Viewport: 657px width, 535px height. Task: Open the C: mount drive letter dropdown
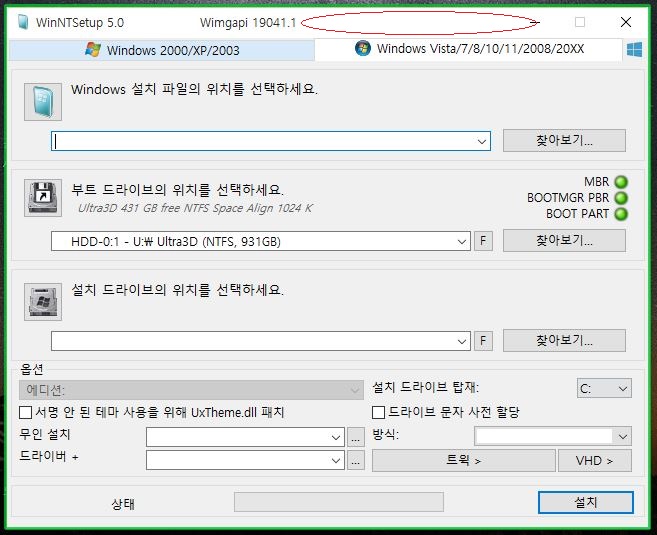click(604, 388)
